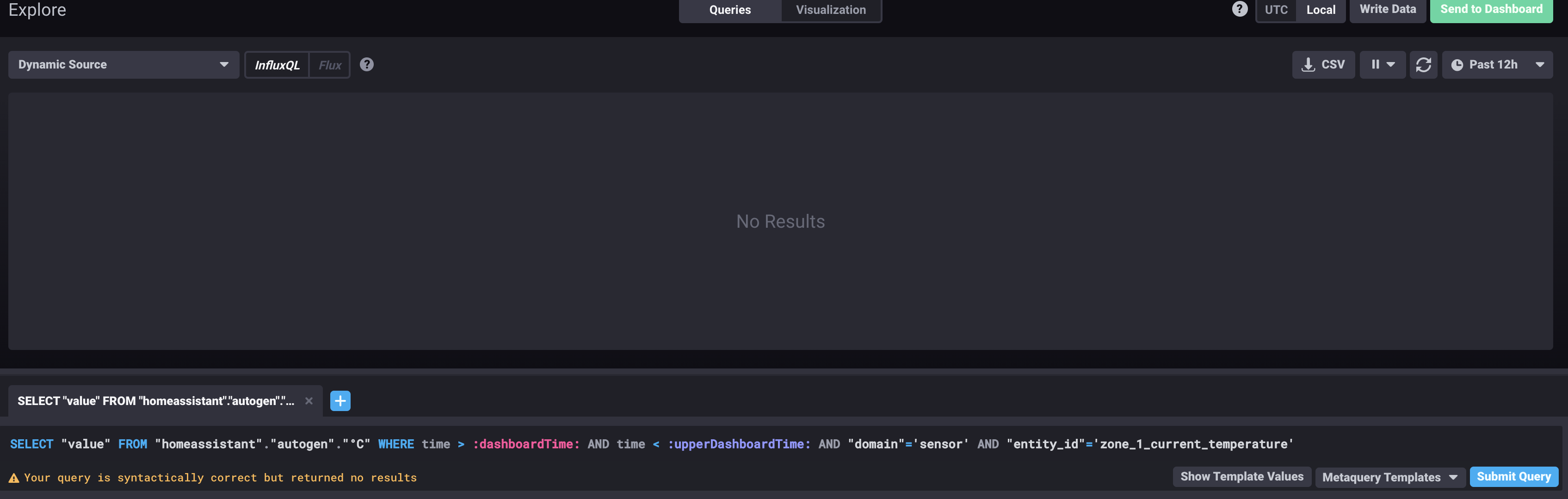Submit the current InfluxQL query

1514,476
